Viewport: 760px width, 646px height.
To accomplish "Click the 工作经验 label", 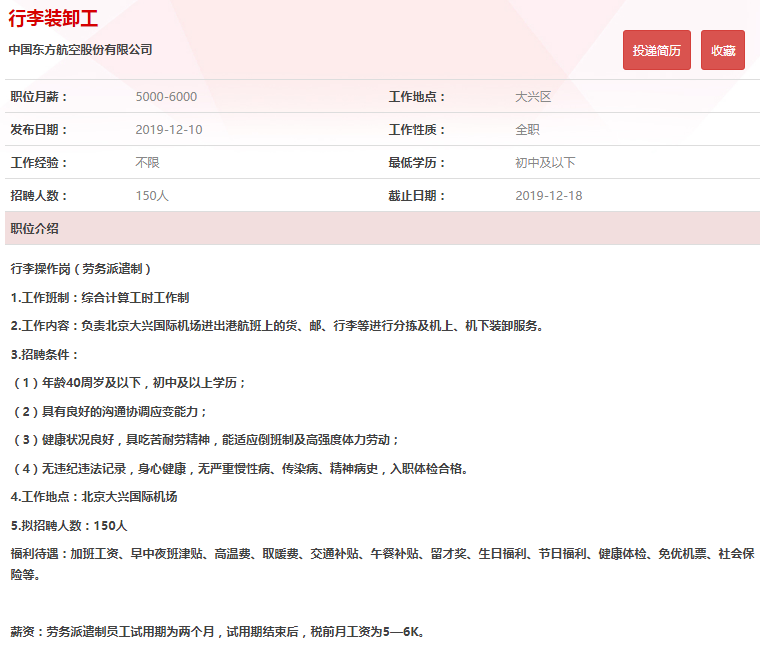I will (39, 162).
